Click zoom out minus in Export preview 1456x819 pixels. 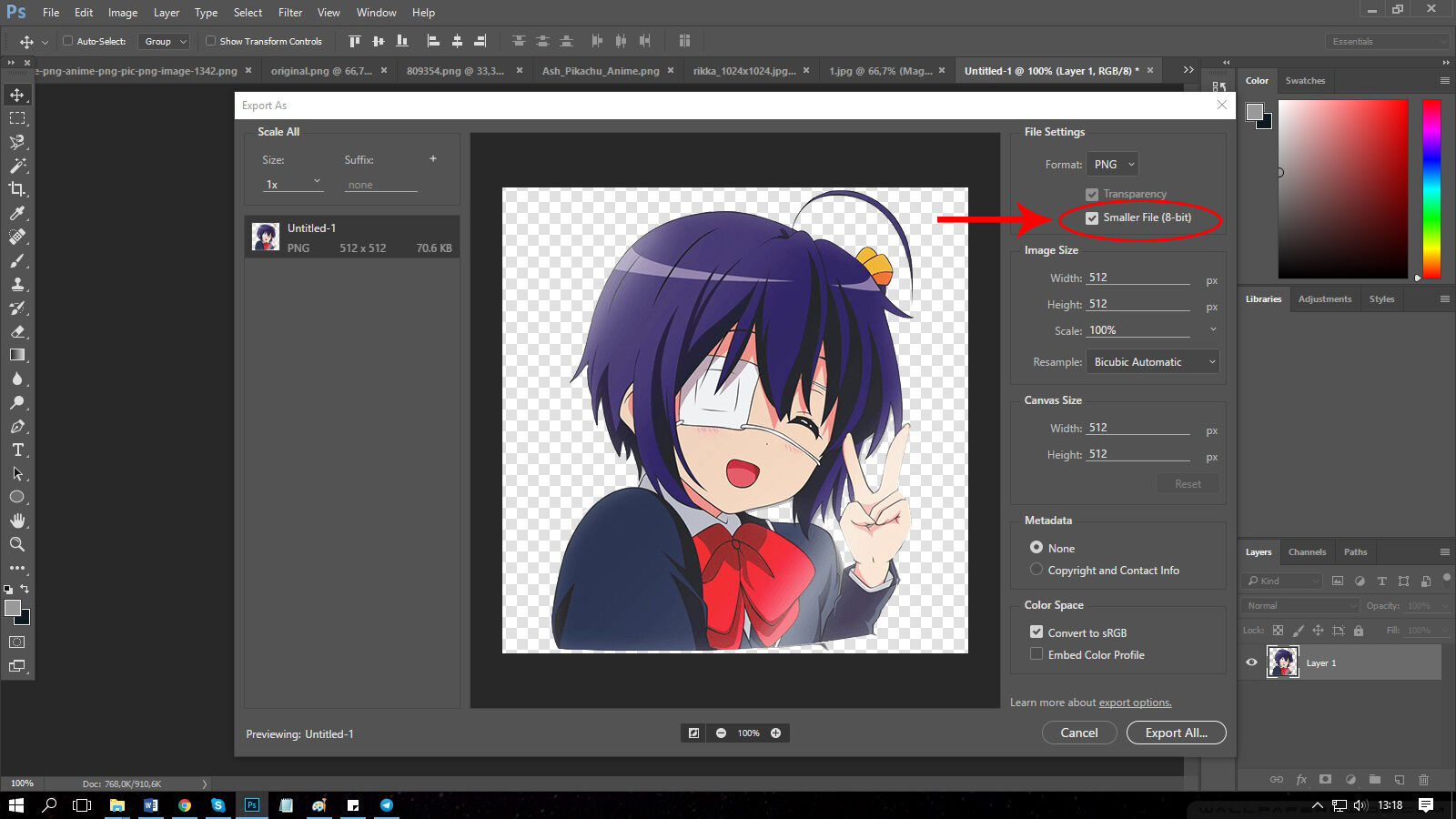pyautogui.click(x=721, y=733)
